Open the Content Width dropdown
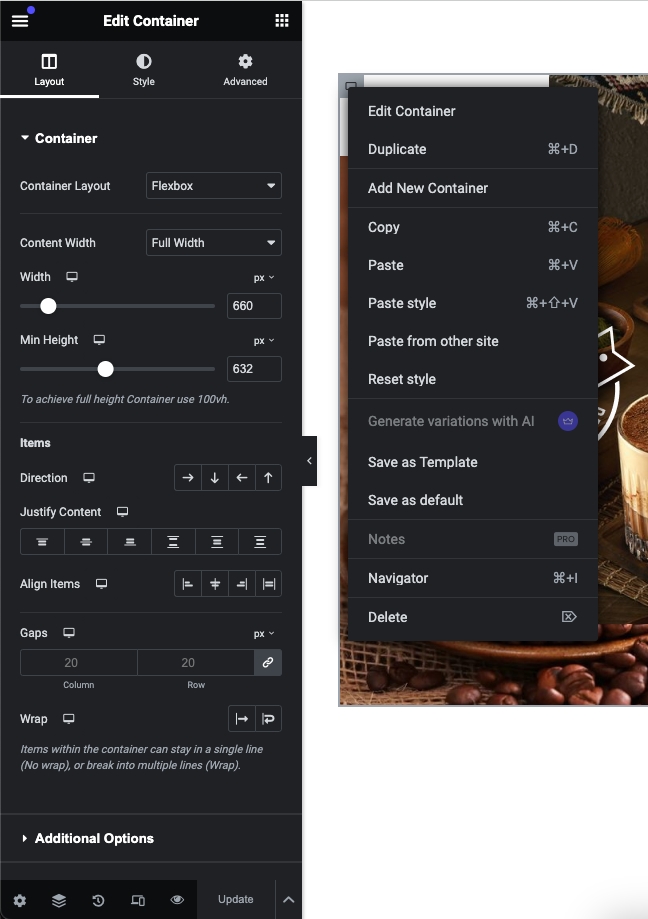 point(214,243)
